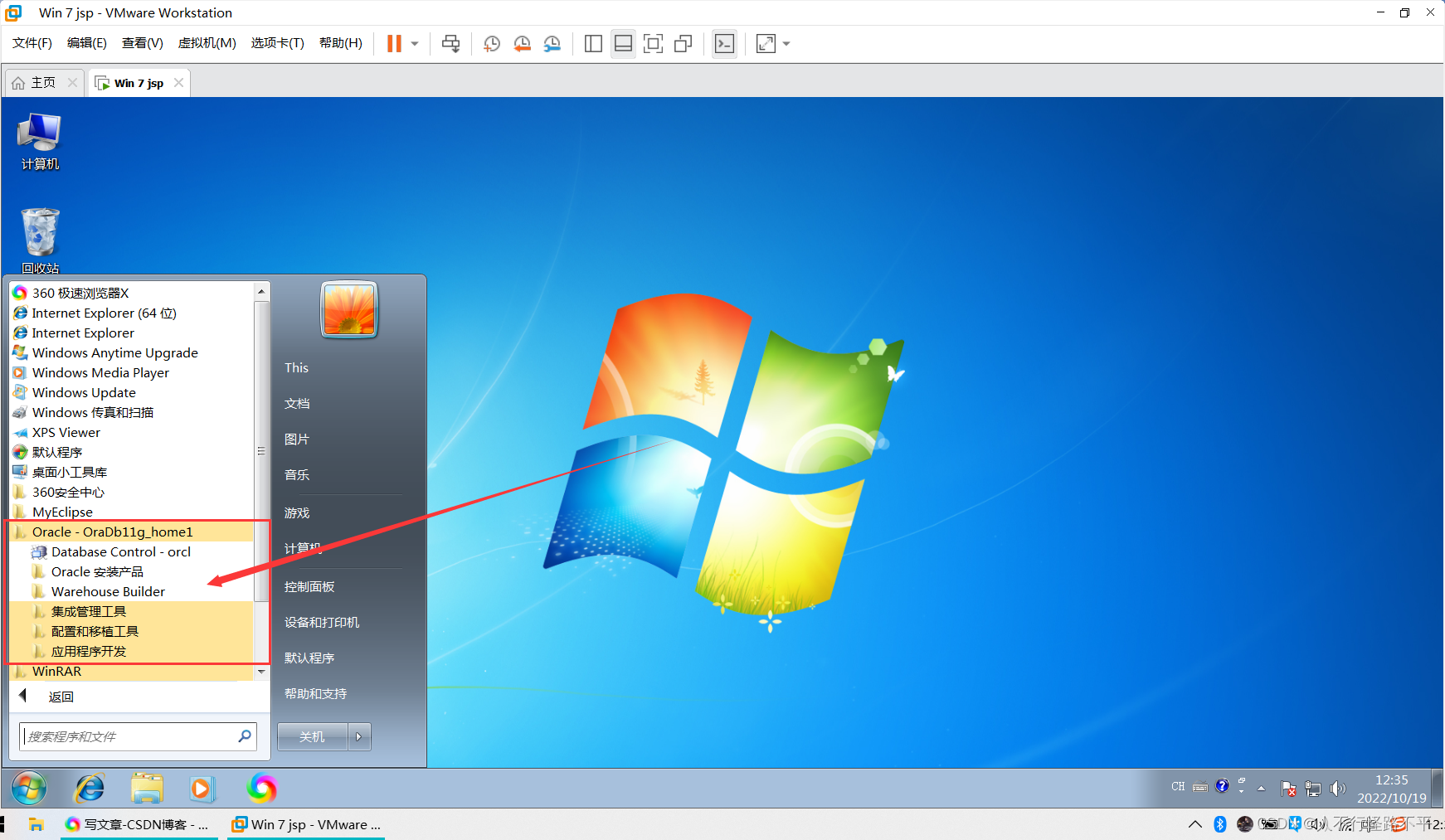
Task: Expand the 集成管理工具 folder
Action: 133,611
